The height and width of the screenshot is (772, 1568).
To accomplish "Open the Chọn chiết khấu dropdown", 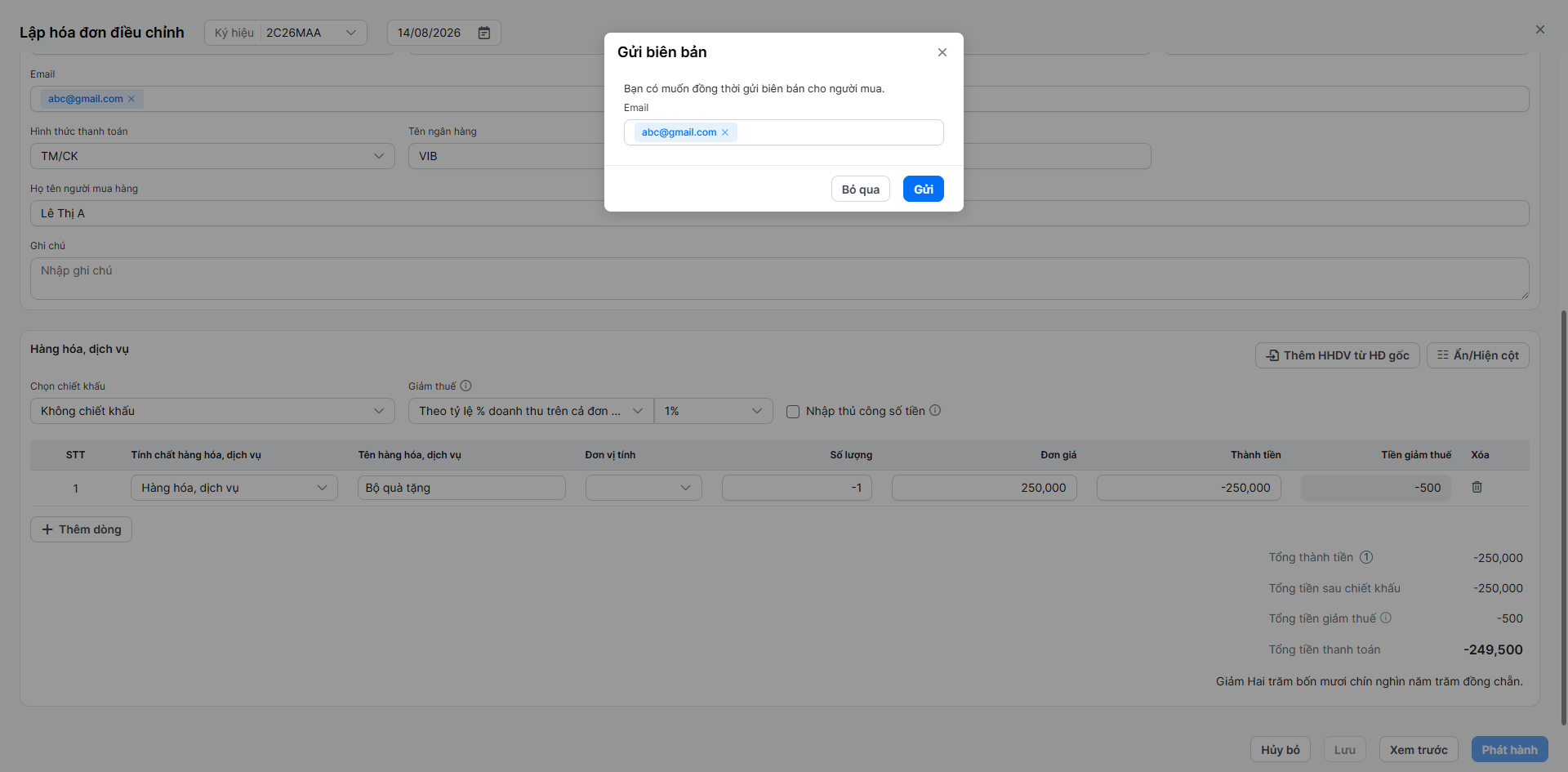I will (212, 411).
